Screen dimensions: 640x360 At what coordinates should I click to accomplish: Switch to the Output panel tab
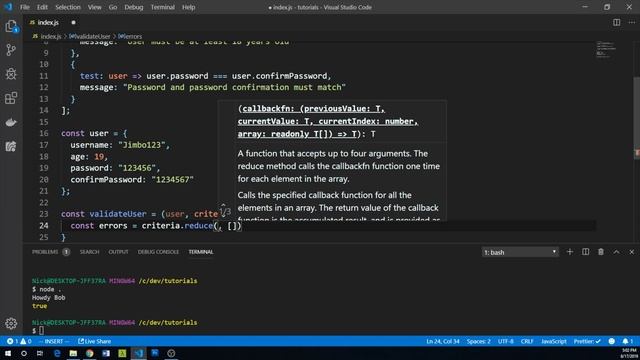[118, 252]
